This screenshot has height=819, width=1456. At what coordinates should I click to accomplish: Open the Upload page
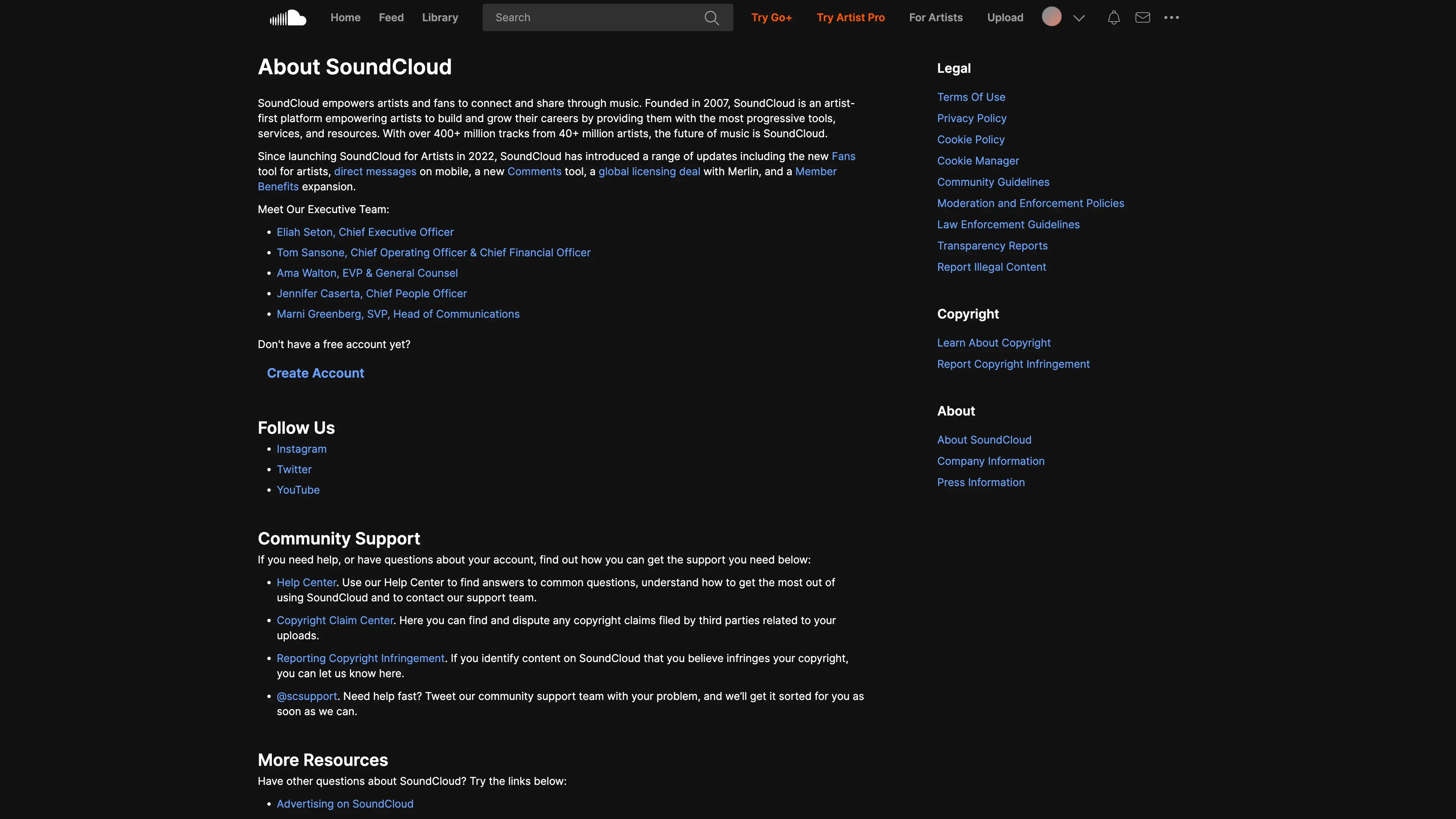point(1005,17)
